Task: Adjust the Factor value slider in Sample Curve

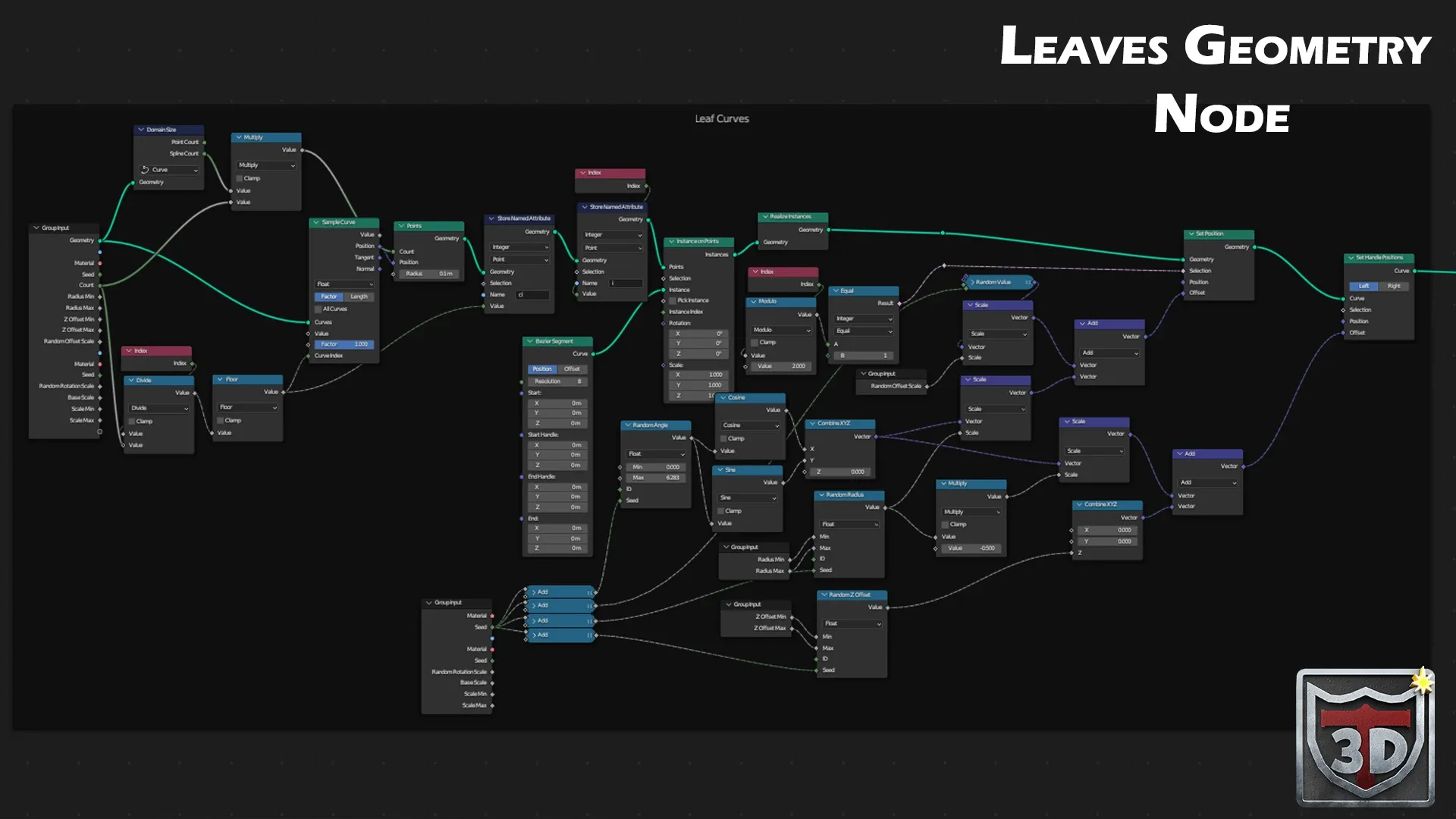Action: 345,344
